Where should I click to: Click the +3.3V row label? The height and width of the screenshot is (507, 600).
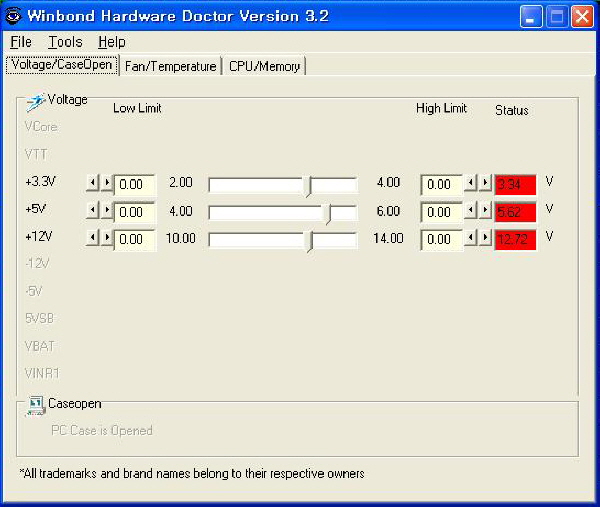click(41, 181)
